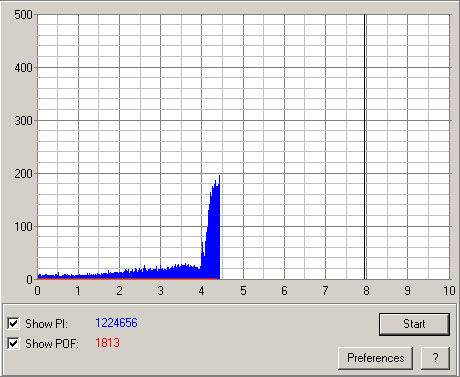The image size is (460, 377).
Task: Click the 500 label on vertical axis
Action: (x=23, y=15)
